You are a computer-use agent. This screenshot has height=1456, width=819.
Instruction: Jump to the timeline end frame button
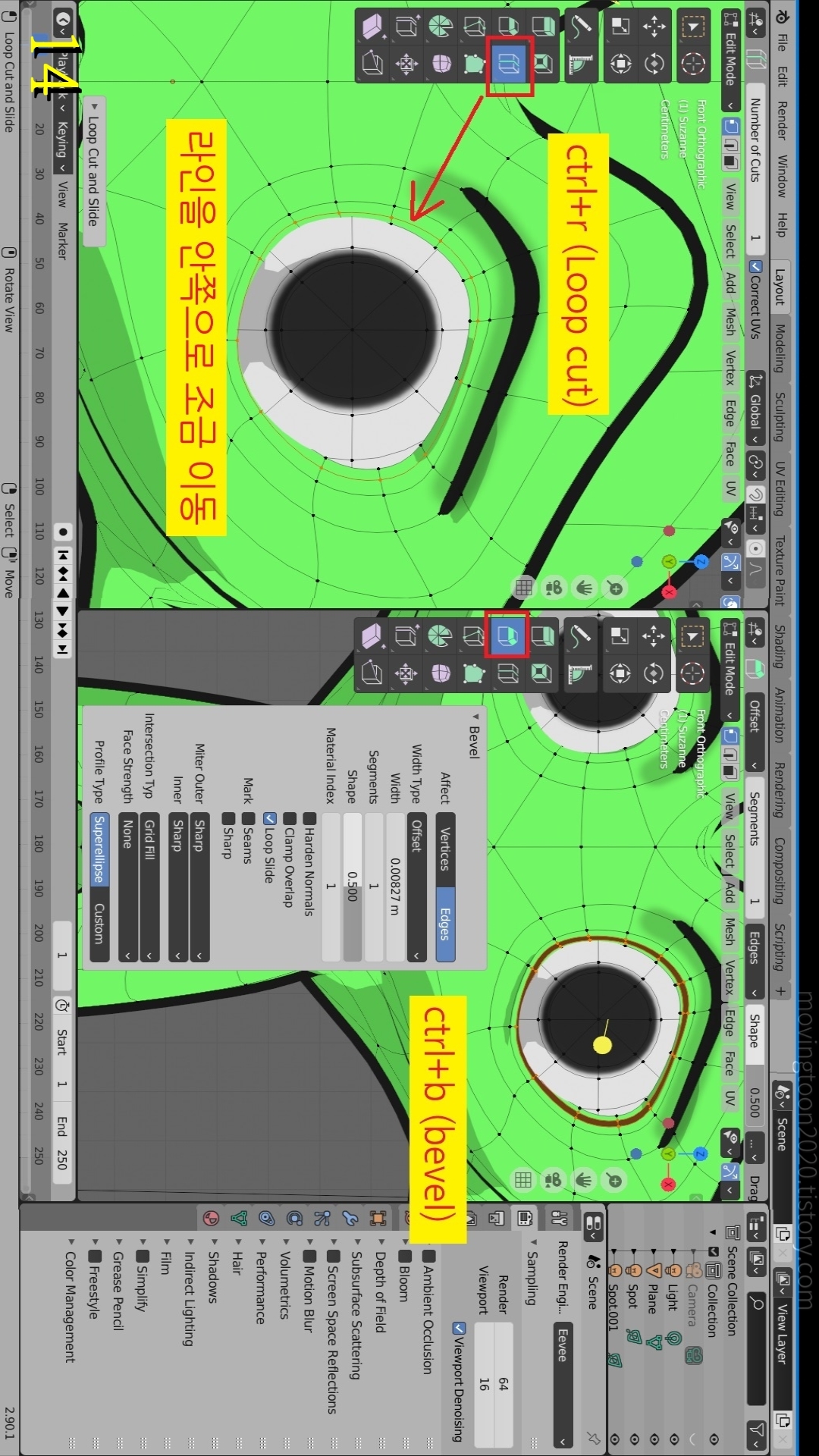point(63,649)
